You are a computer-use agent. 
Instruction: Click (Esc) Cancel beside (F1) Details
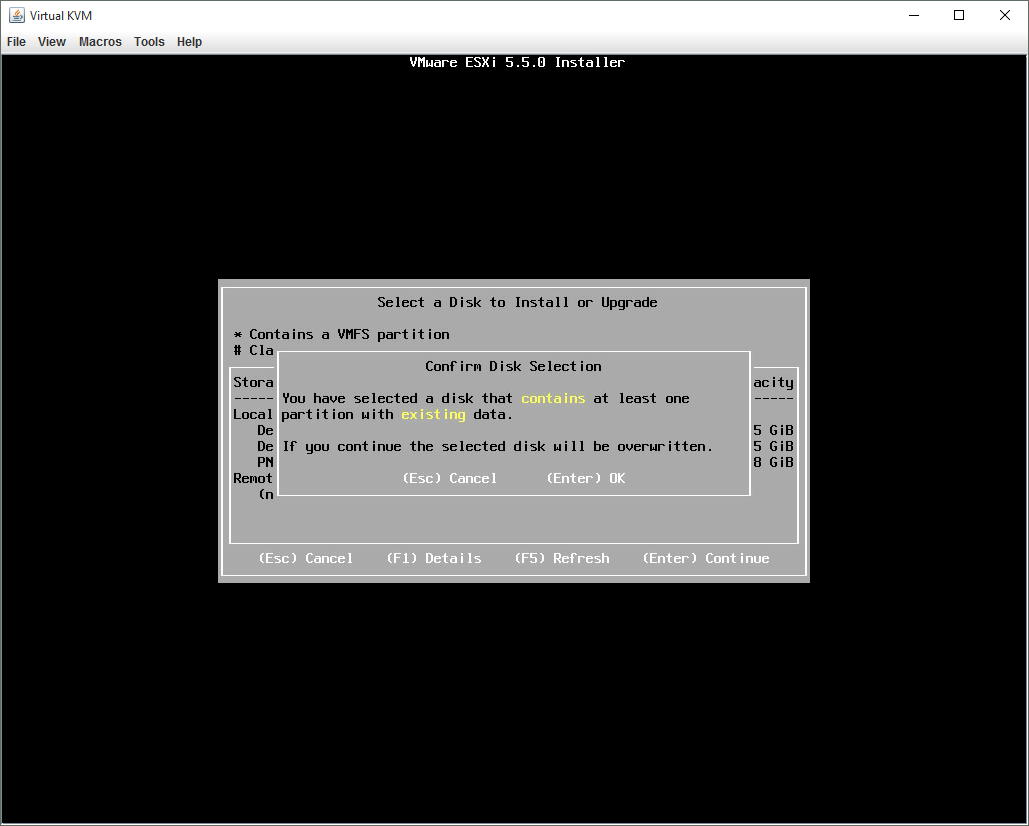point(305,558)
